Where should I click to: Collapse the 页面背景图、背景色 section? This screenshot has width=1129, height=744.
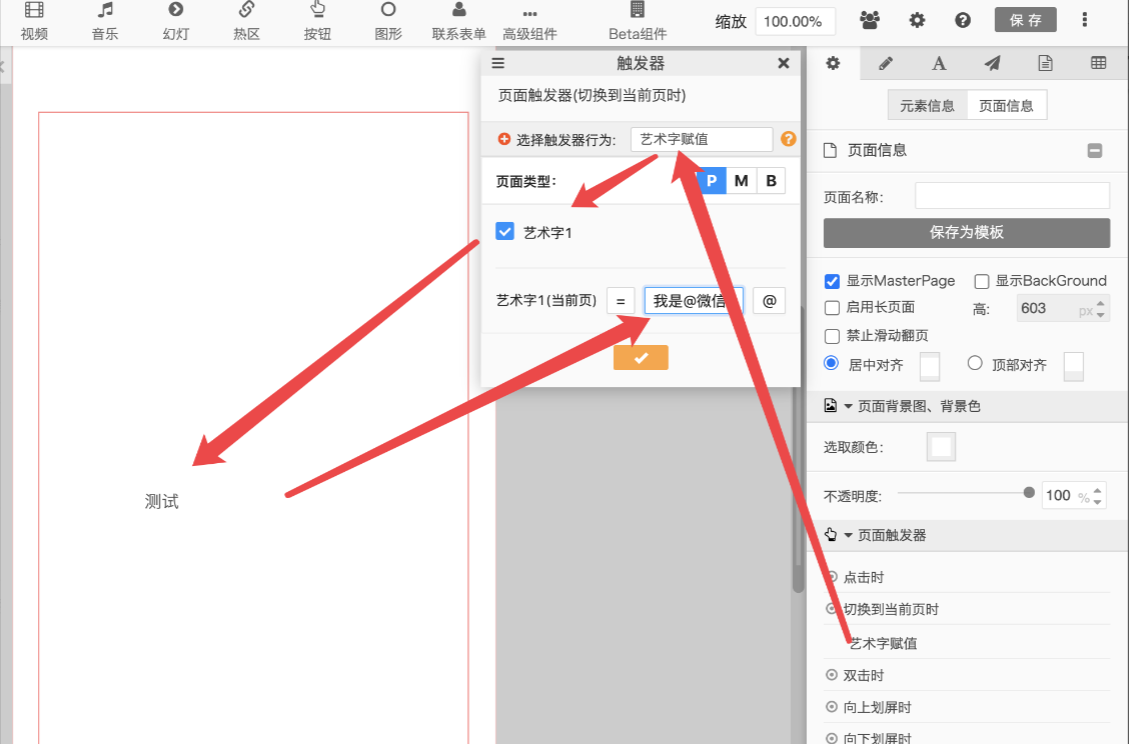point(849,407)
